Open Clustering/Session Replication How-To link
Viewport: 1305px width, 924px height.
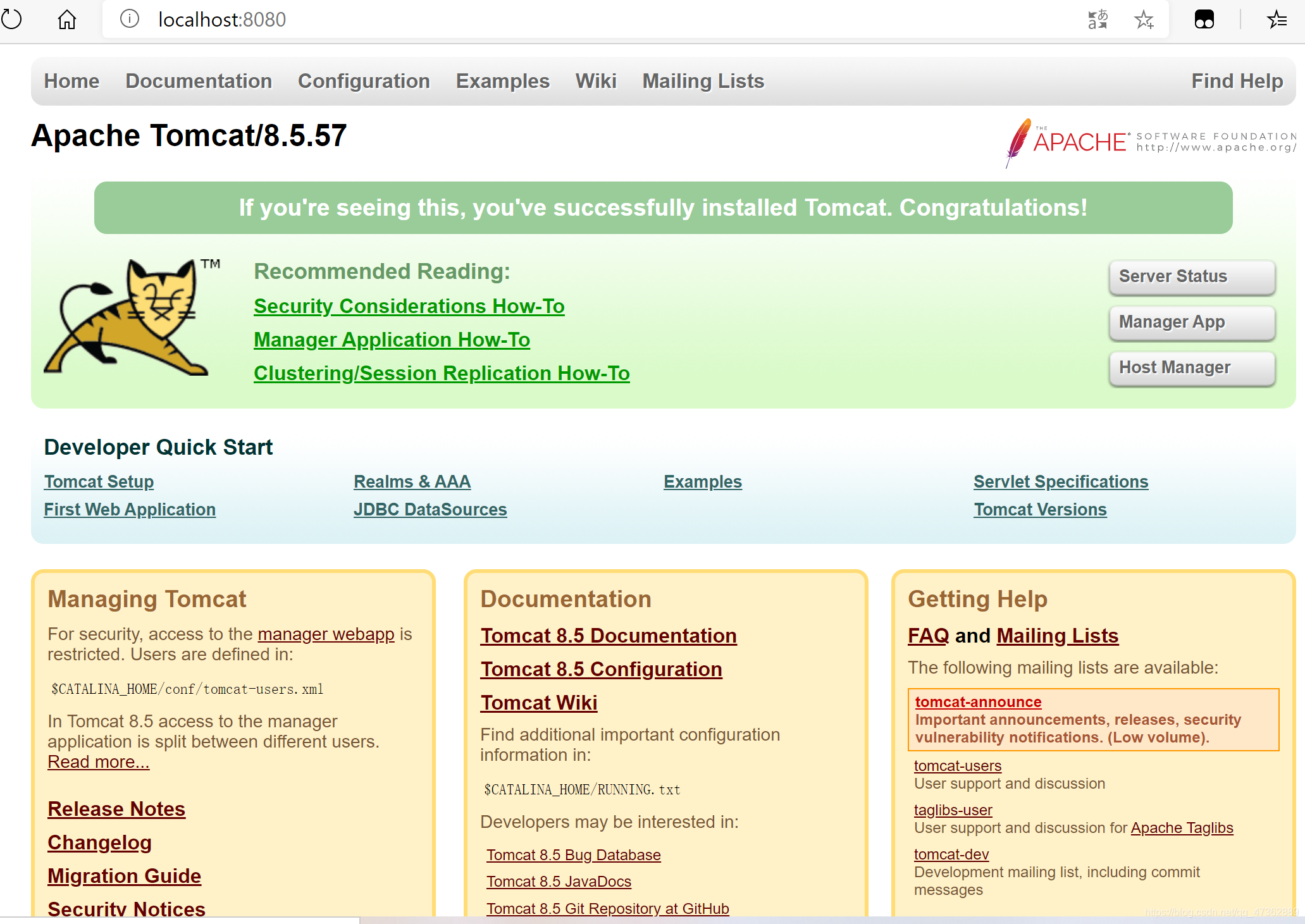(442, 373)
